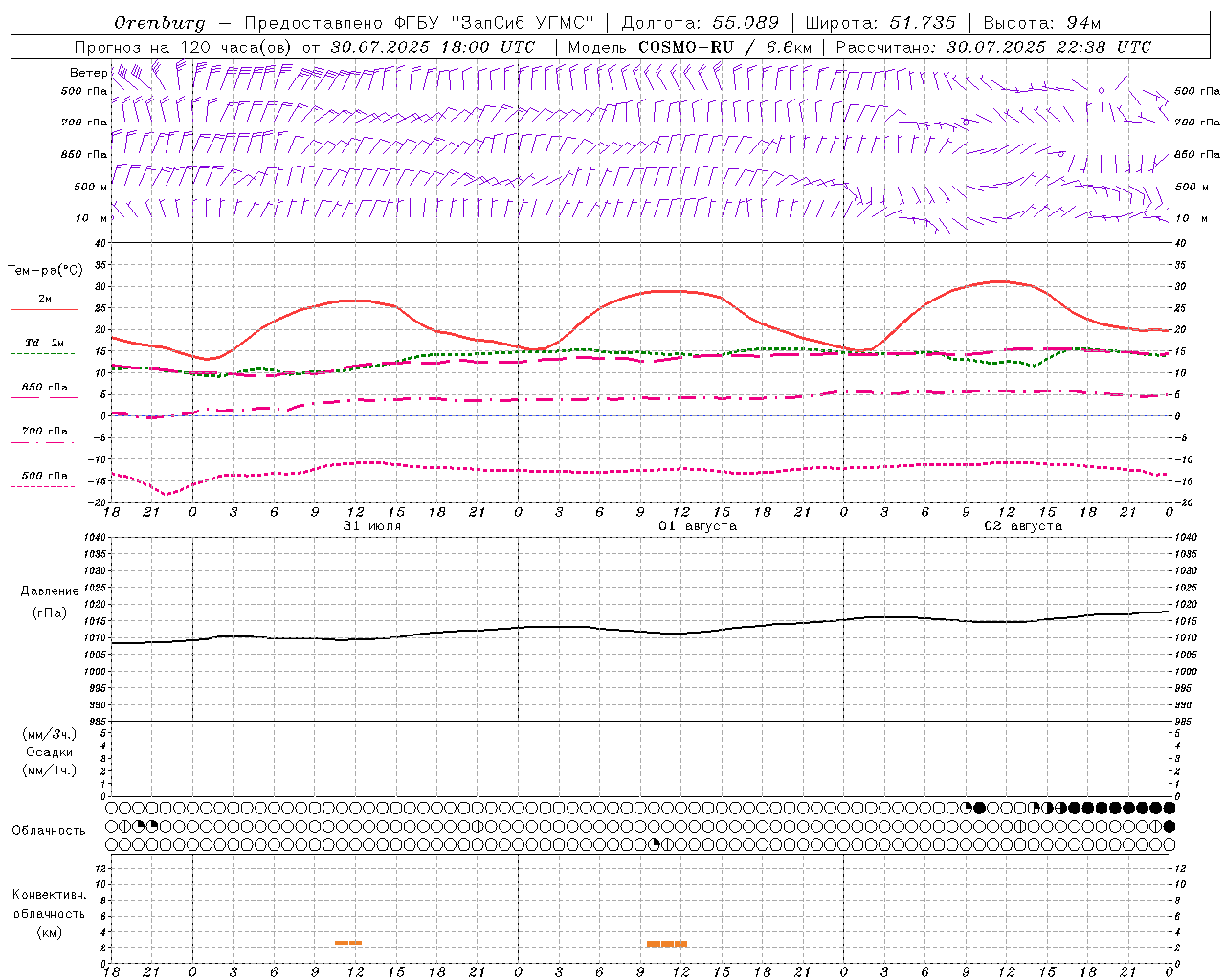This screenshot has width=1225, height=980.
Task: Click the '02 августа' date label
Action: tap(1023, 526)
